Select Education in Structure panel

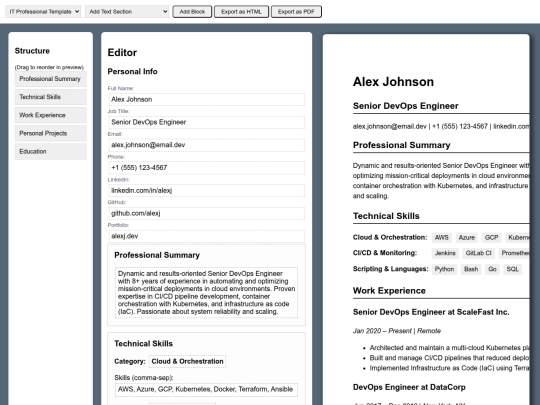pos(51,152)
